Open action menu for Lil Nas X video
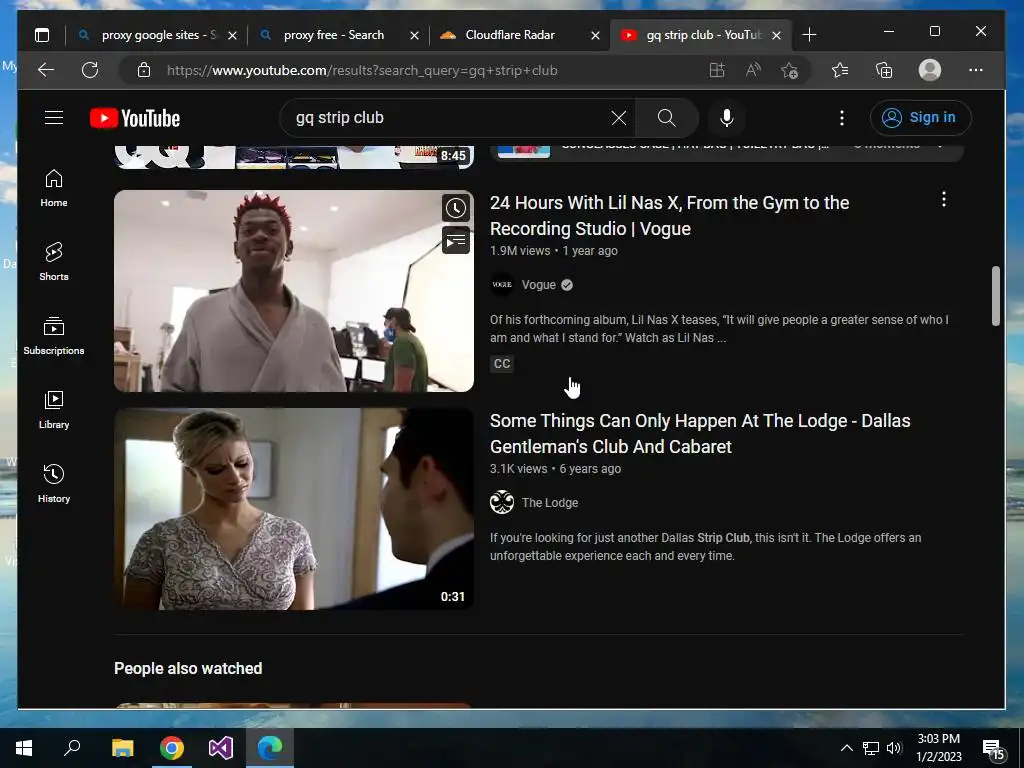Viewport: 1024px width, 768px height. pos(944,200)
